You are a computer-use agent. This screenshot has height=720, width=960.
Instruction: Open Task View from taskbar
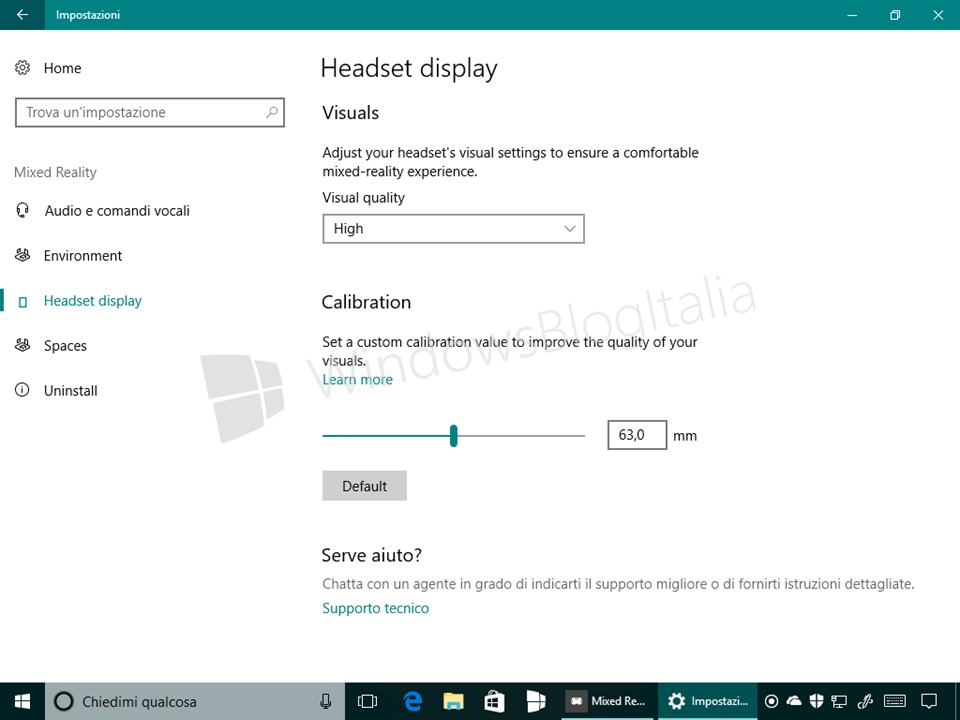pos(367,702)
